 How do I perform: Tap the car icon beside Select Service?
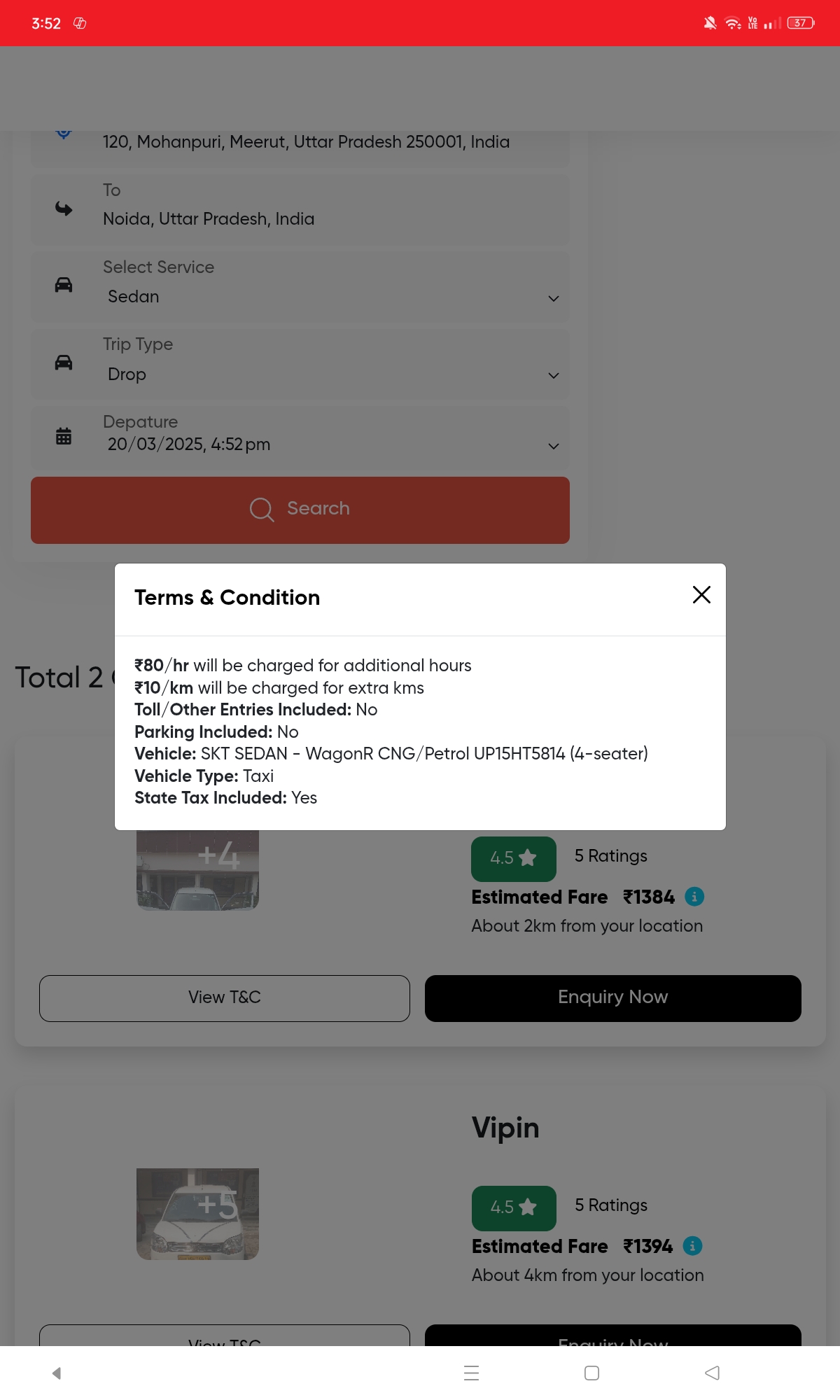(x=64, y=285)
